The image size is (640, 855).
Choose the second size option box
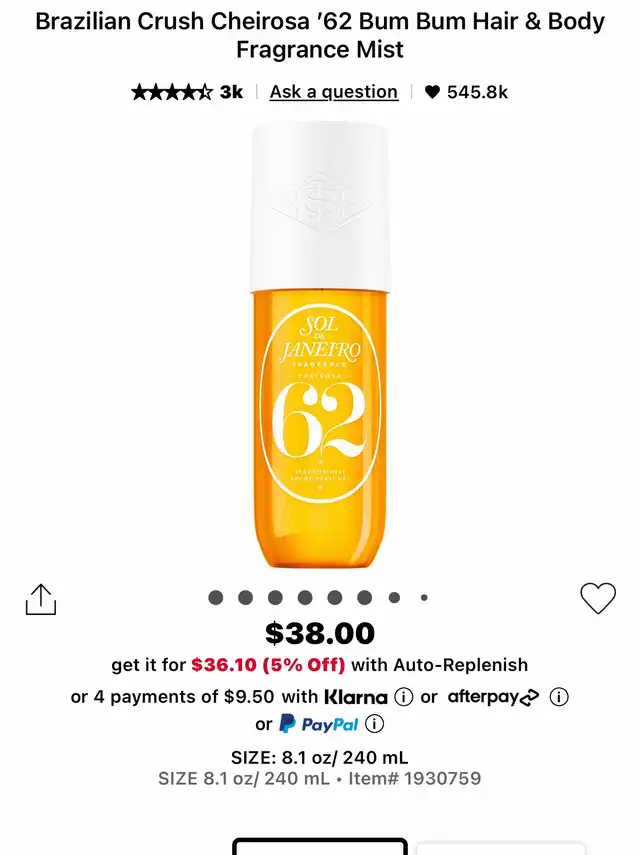[500, 848]
